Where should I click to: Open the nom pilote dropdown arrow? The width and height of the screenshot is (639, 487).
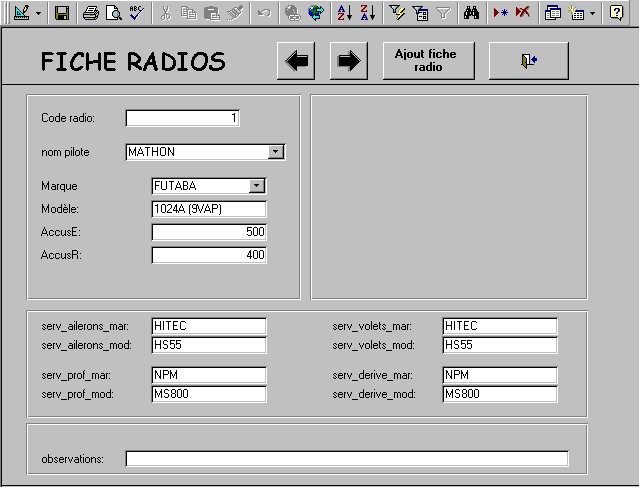[276, 152]
